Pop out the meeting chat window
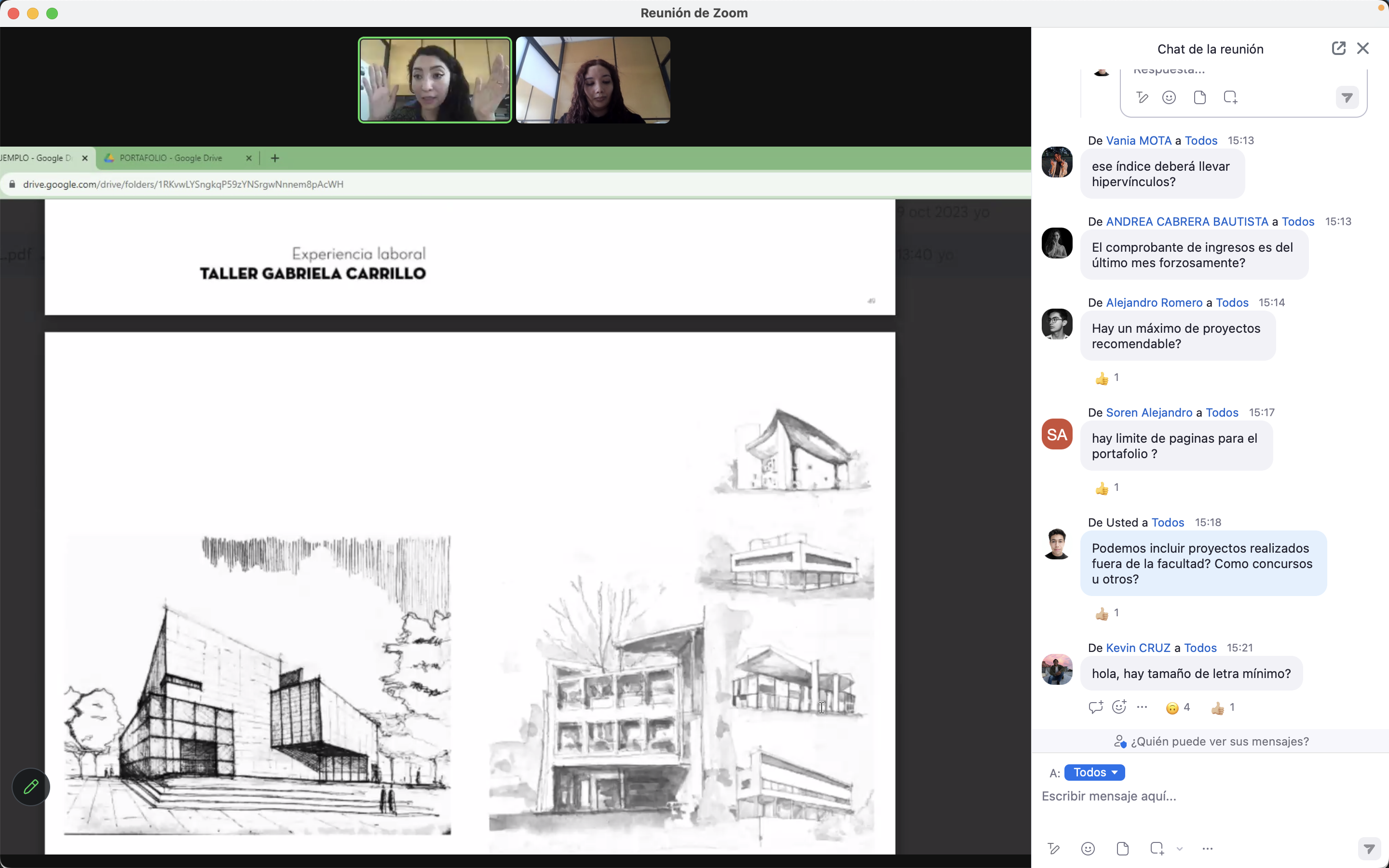 coord(1338,48)
